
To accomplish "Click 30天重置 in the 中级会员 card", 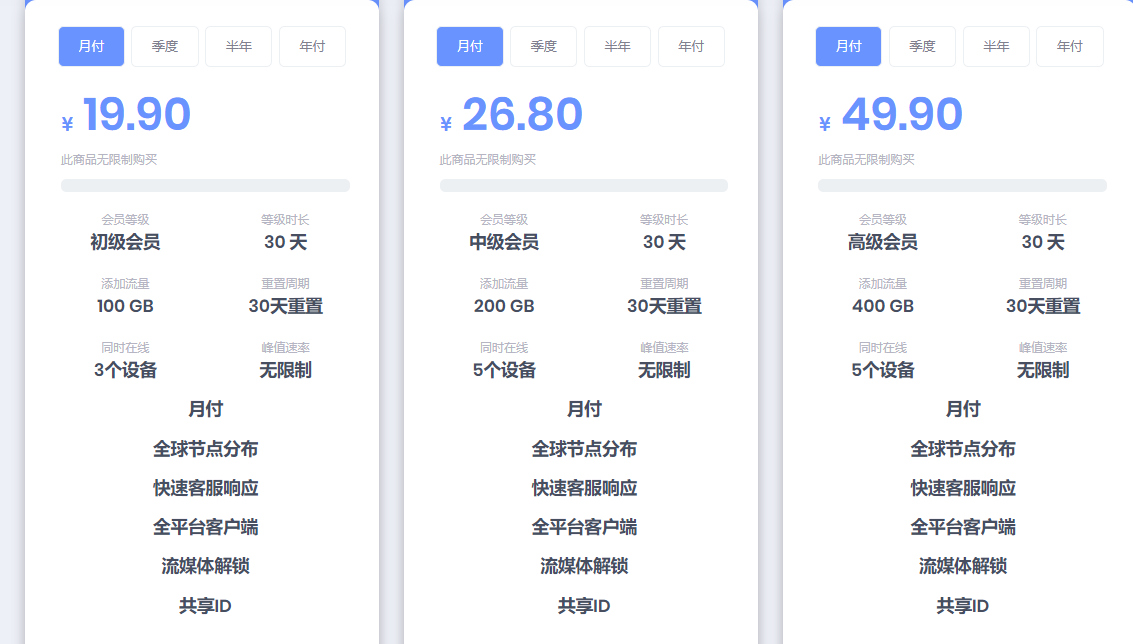I will point(664,306).
